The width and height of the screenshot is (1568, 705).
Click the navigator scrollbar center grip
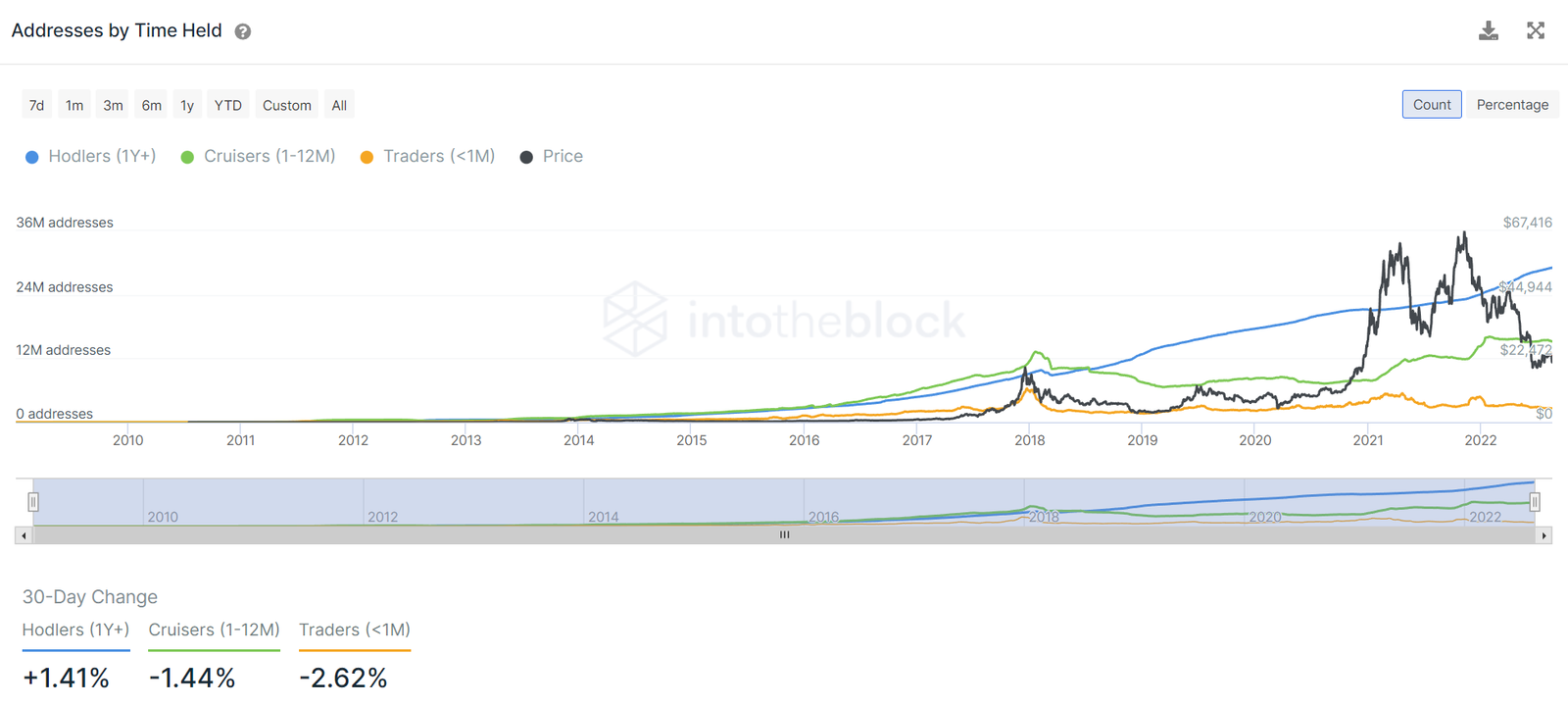click(784, 535)
